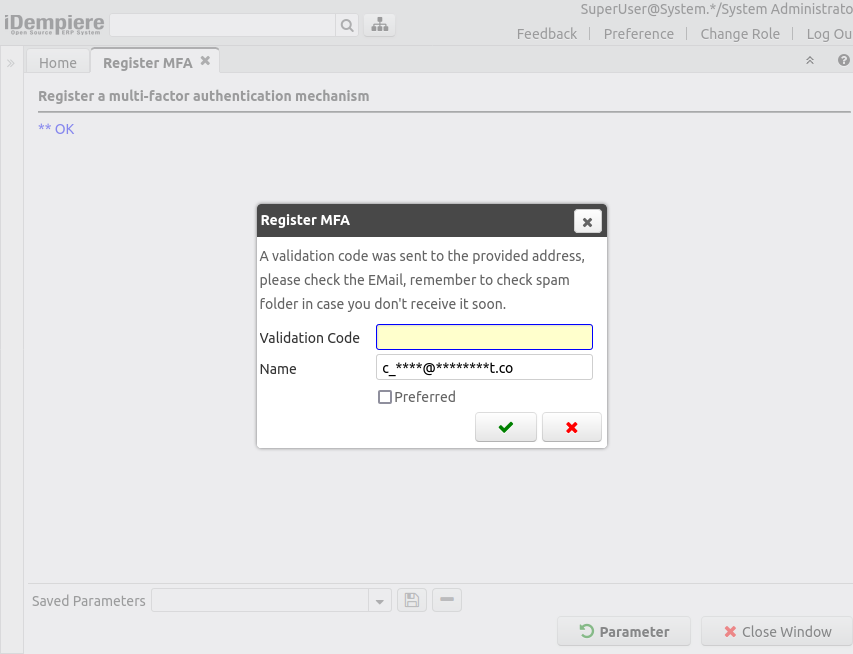Open the menu tree icon
This screenshot has width=853, height=654.
(x=379, y=25)
